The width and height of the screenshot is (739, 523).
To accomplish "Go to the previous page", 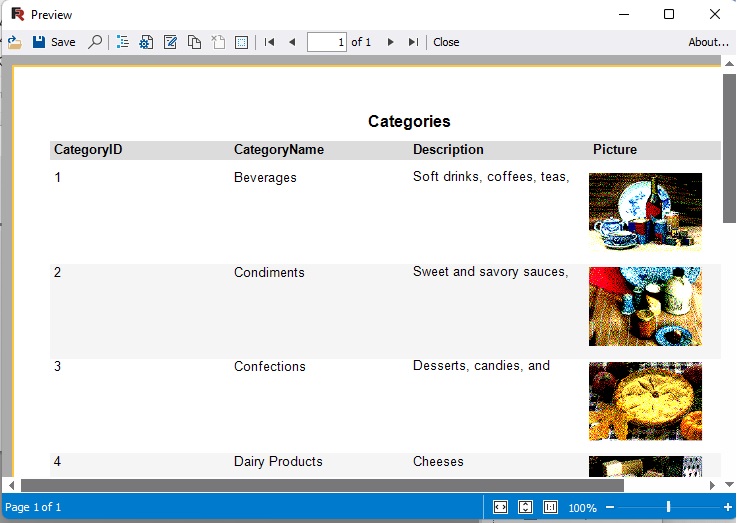I will tap(292, 42).
